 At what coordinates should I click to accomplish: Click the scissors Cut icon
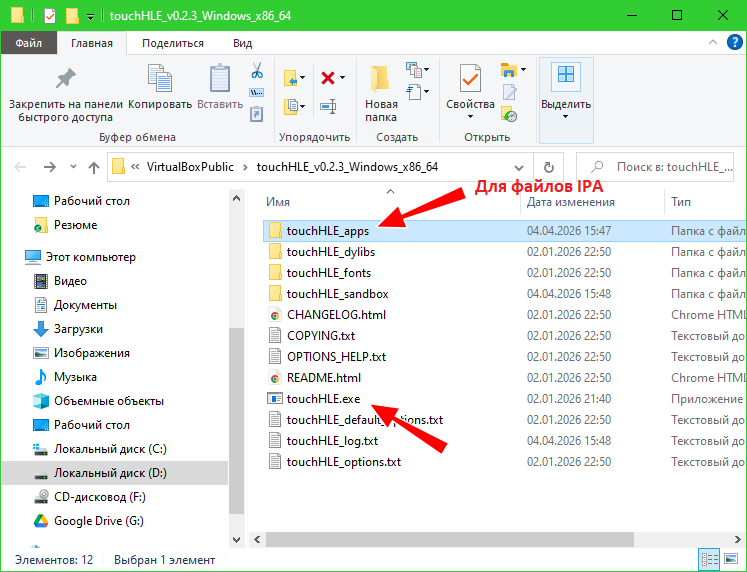(257, 70)
